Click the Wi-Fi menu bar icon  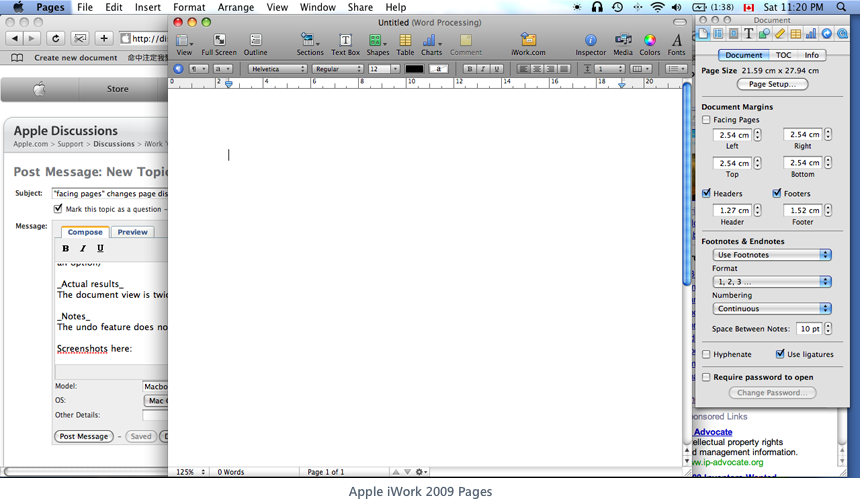[657, 7]
